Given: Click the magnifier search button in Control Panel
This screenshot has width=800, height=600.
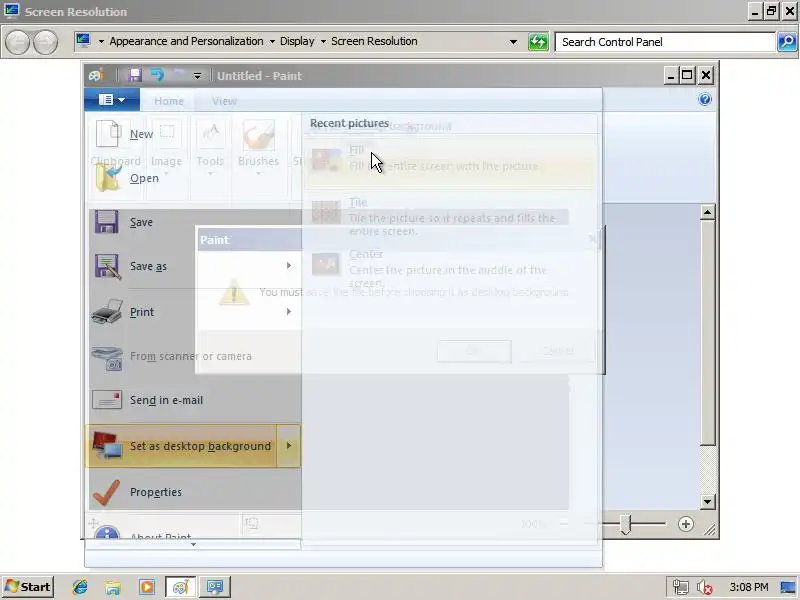Looking at the screenshot, I should click(x=787, y=42).
